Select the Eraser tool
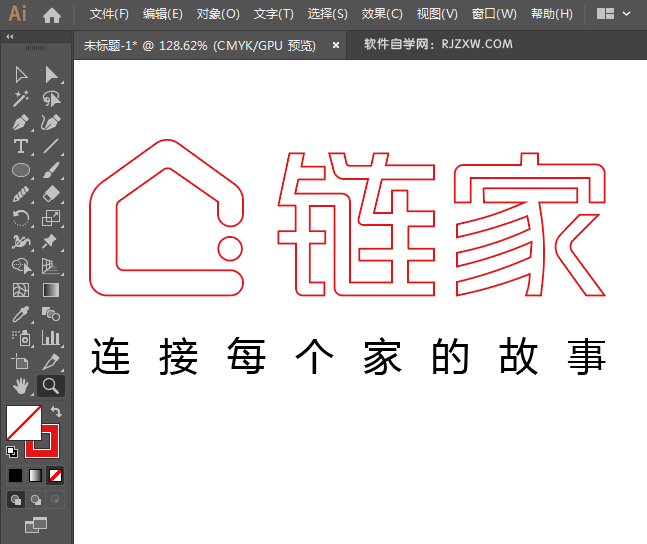This screenshot has width=647, height=544. [x=51, y=194]
